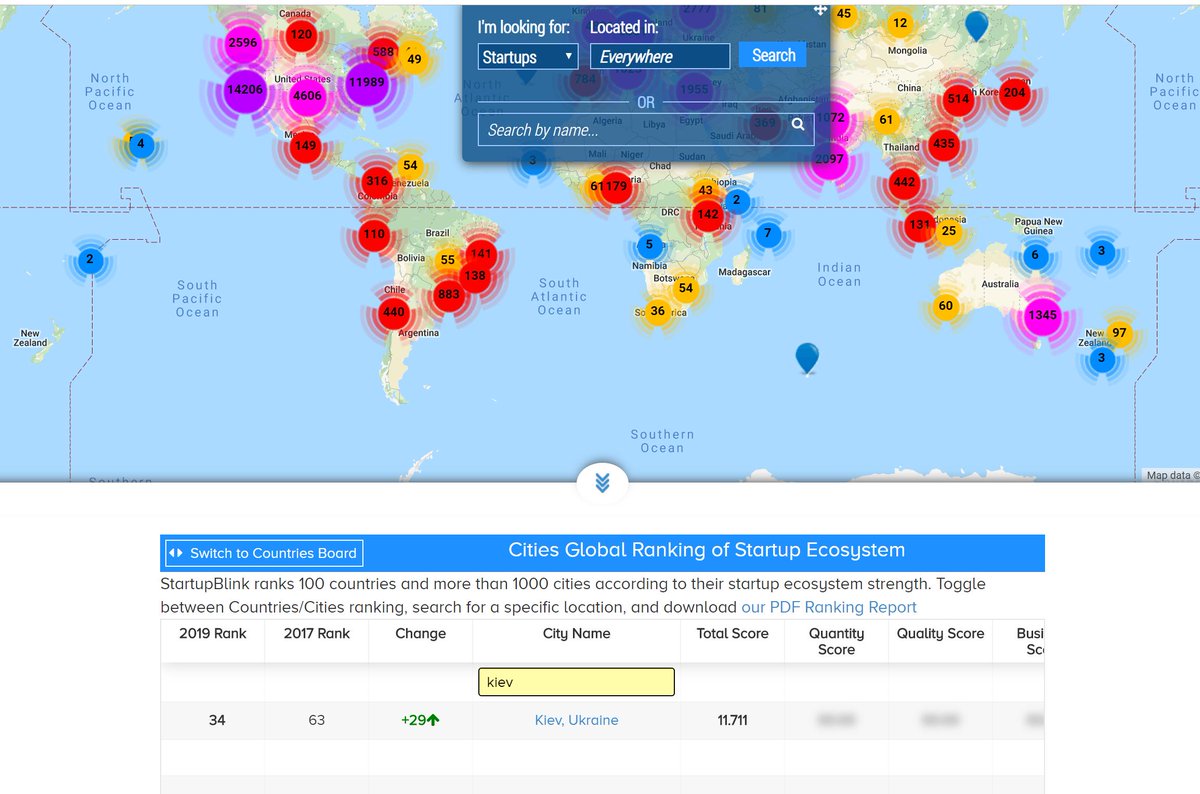
Task: Click the blue 7 cluster near Madagascar
Action: point(767,234)
